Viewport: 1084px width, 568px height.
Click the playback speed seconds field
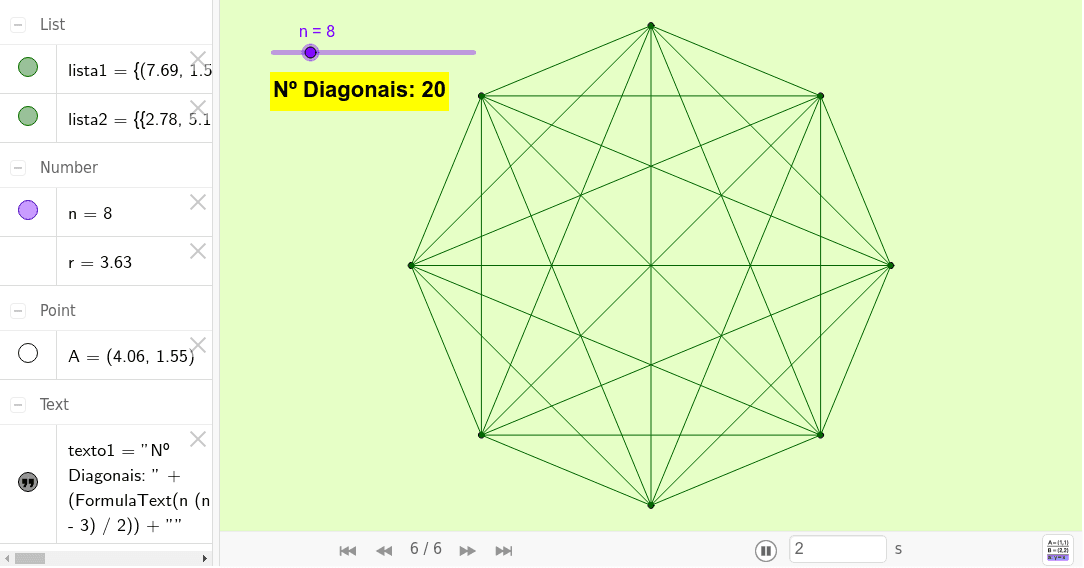[838, 549]
